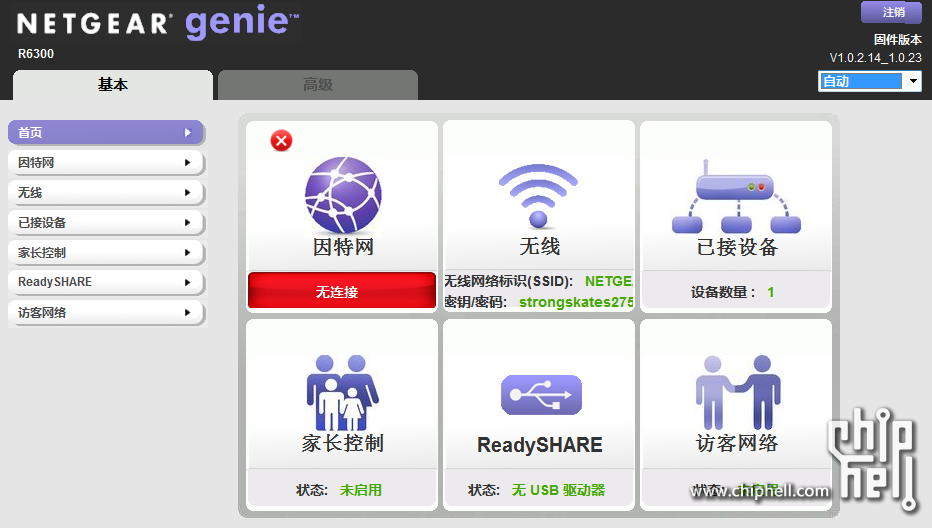Click the 无线 tile label
This screenshot has width=932, height=528.
[540, 246]
